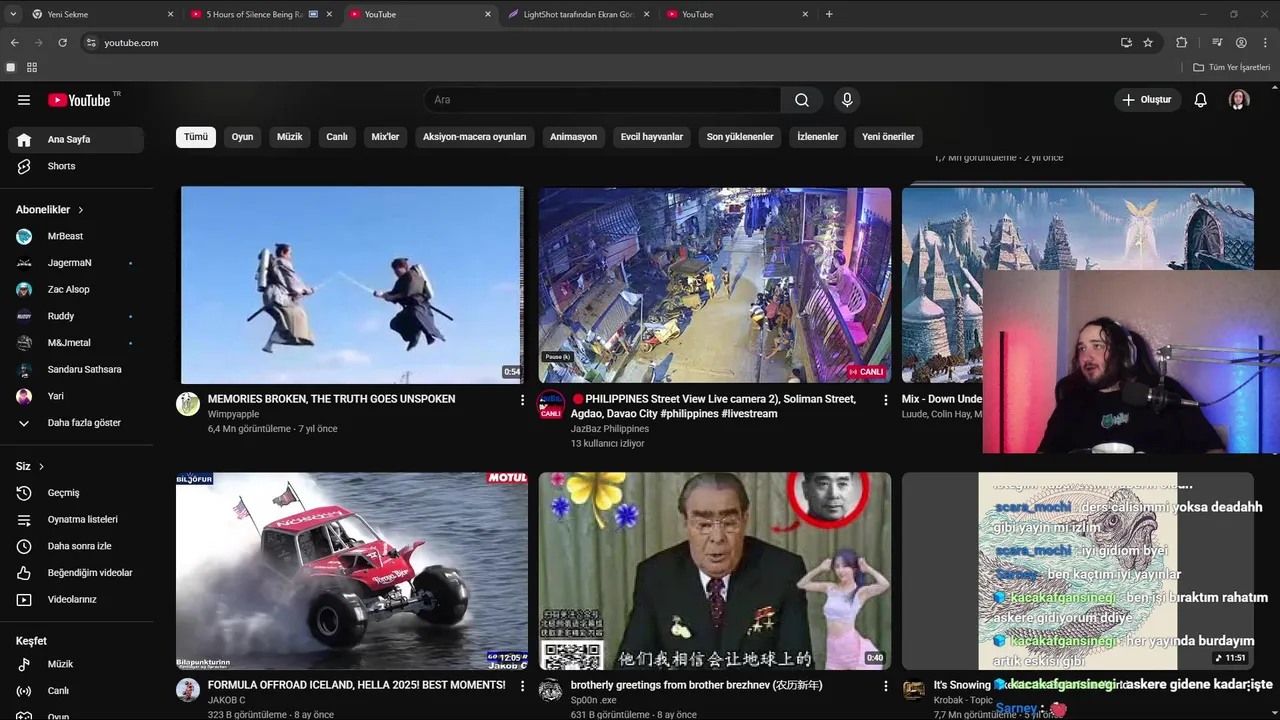Click the YouTube logo
The image size is (1280, 720).
pos(79,100)
